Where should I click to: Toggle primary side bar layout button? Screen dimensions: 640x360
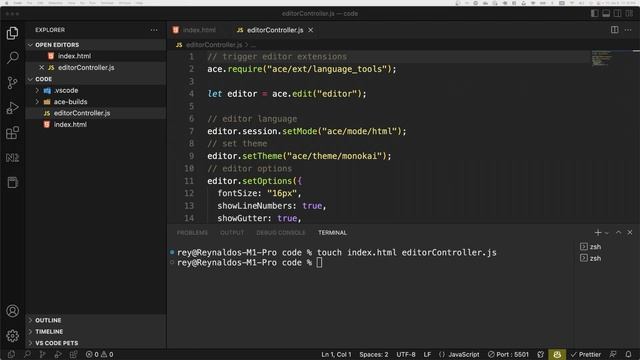pos(595,13)
